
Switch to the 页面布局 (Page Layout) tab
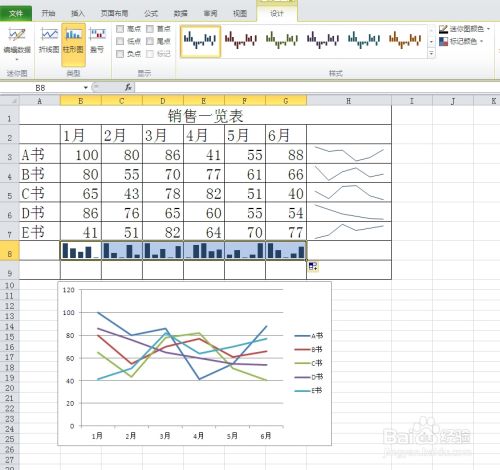tap(114, 13)
